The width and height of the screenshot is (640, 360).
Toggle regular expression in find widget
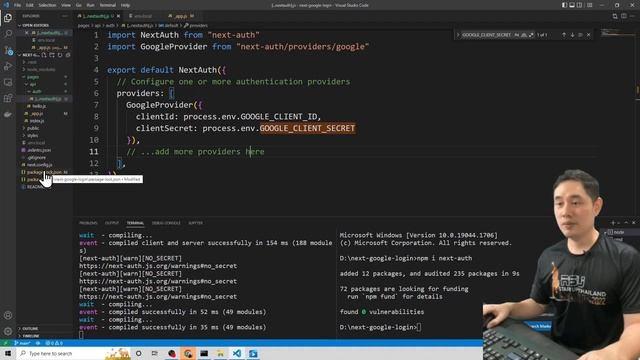coord(531,35)
